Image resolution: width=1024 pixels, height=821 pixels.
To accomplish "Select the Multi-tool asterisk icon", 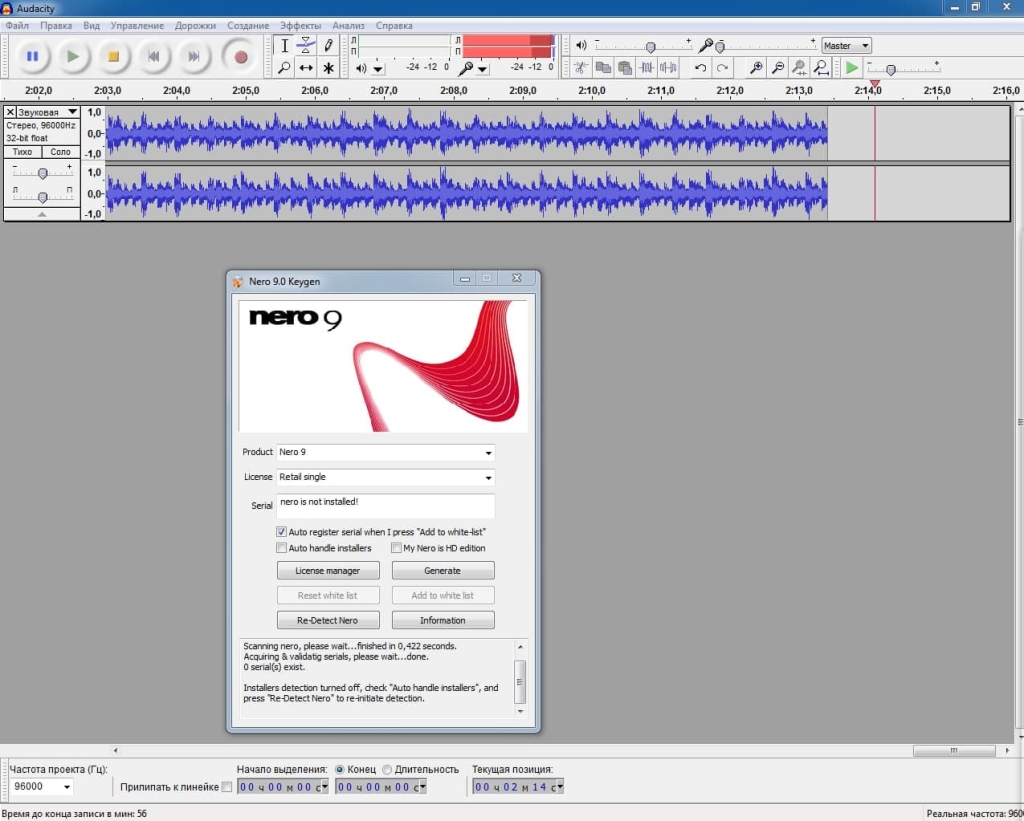I will [x=328, y=67].
